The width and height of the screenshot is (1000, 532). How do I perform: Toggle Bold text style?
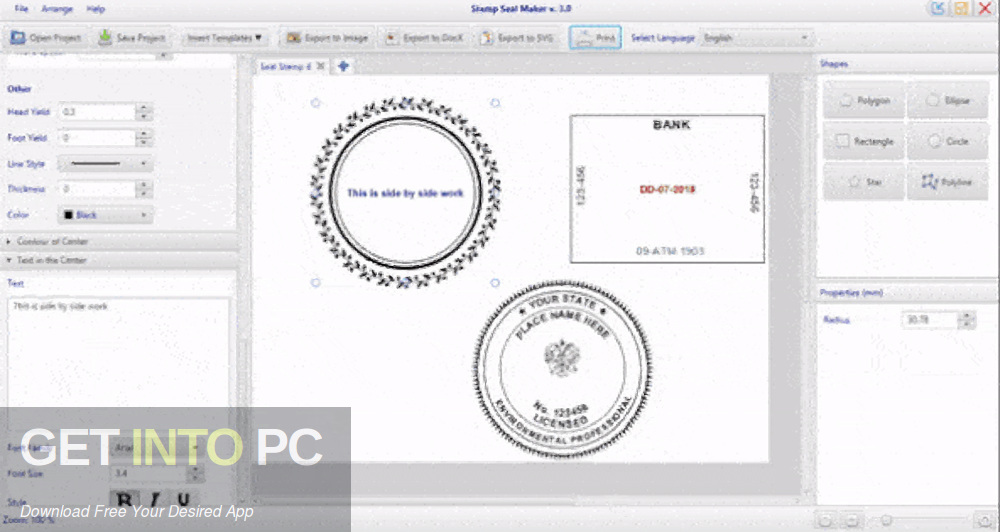click(125, 499)
